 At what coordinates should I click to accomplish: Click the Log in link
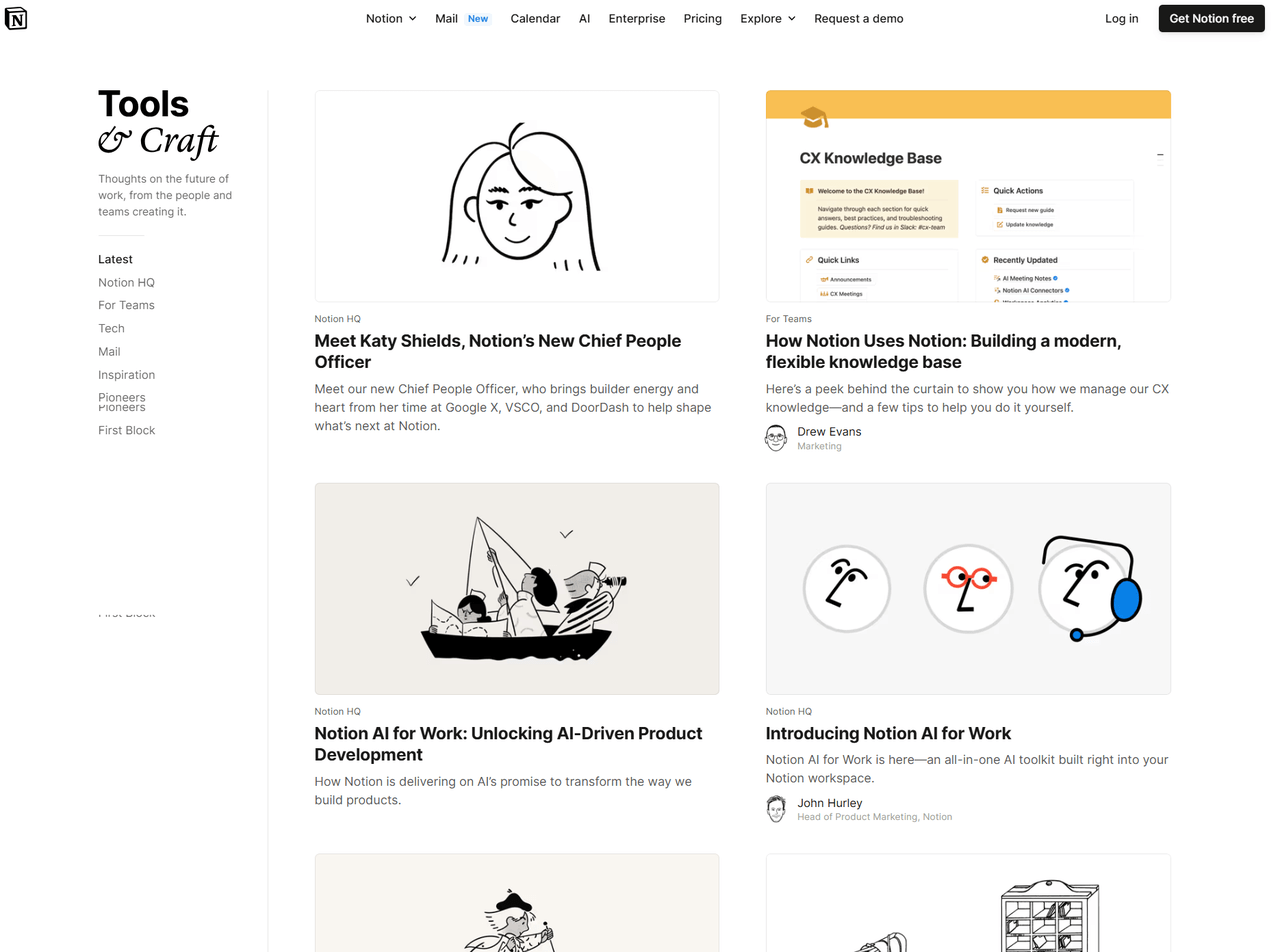click(1122, 18)
